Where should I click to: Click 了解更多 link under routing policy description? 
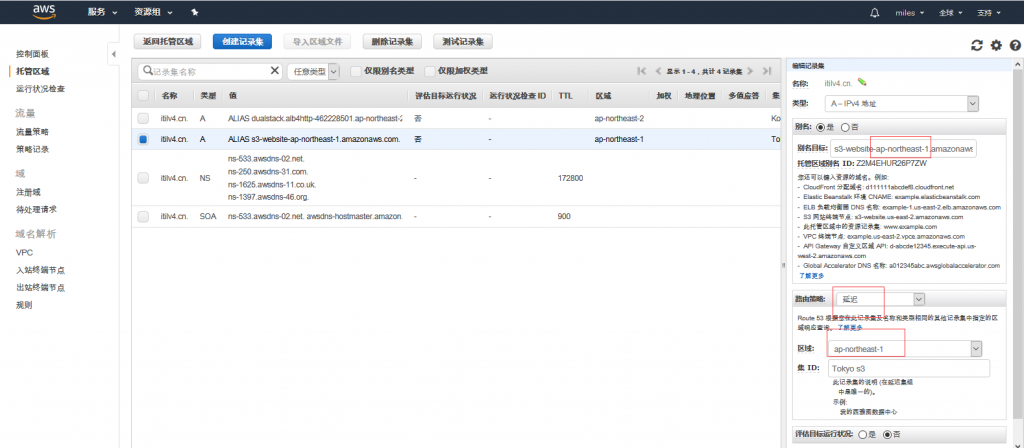(x=850, y=327)
